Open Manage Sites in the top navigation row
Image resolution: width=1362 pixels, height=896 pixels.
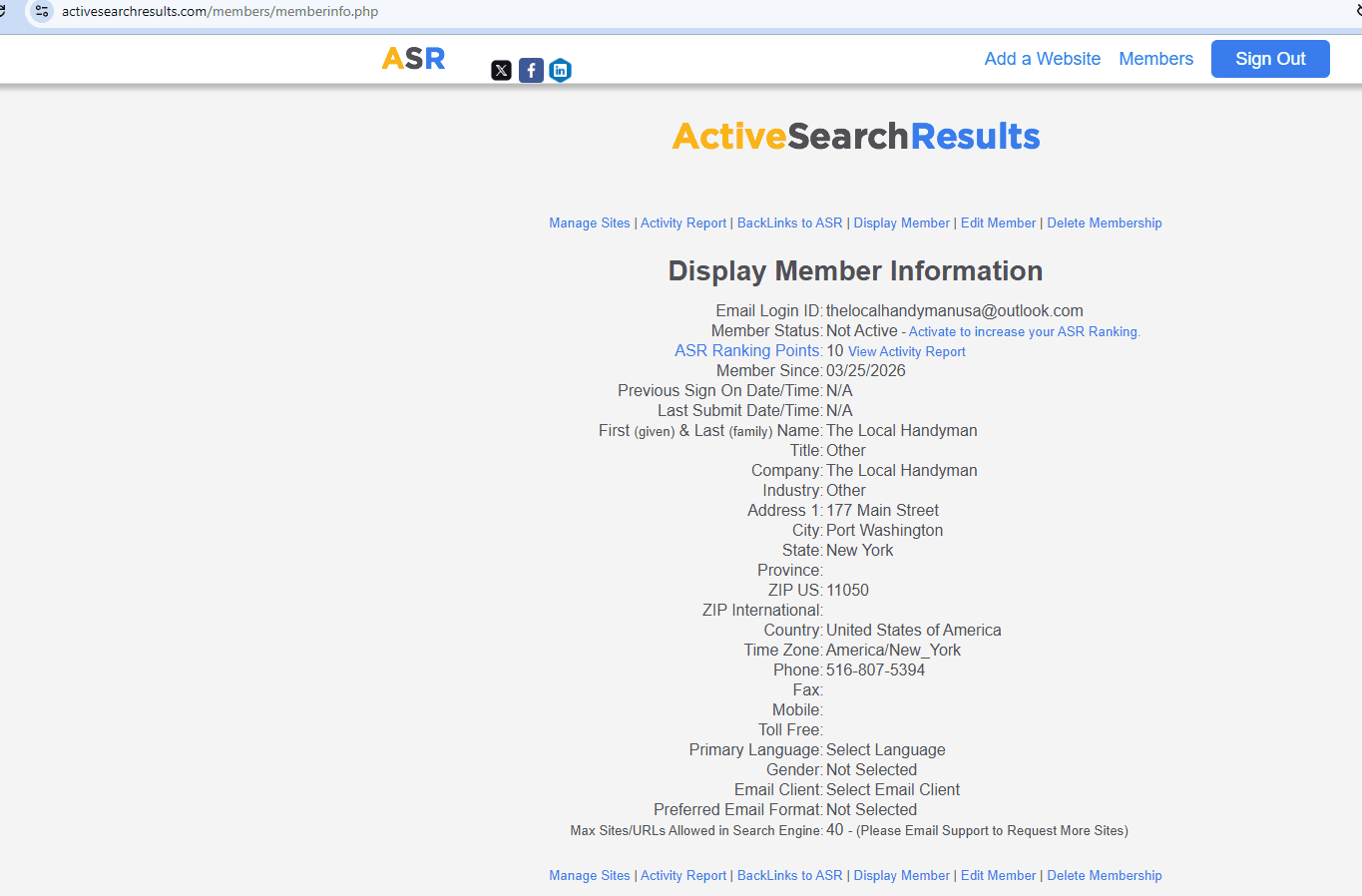[589, 224]
